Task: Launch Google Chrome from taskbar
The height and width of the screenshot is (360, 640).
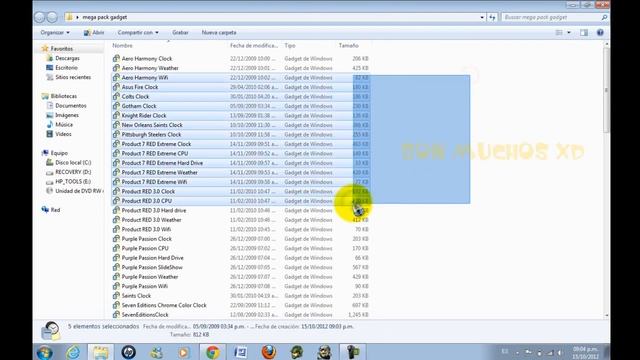Action: tap(212, 352)
